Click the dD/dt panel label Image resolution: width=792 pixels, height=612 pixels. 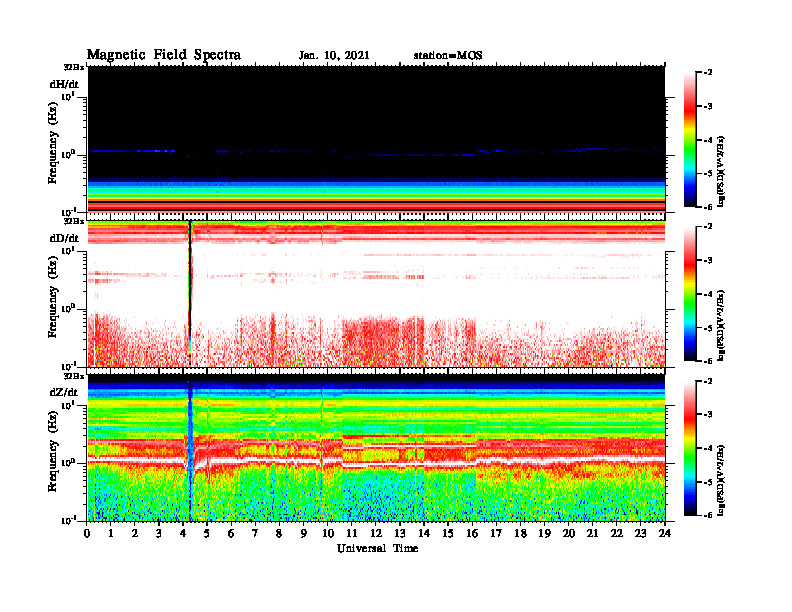click(64, 238)
